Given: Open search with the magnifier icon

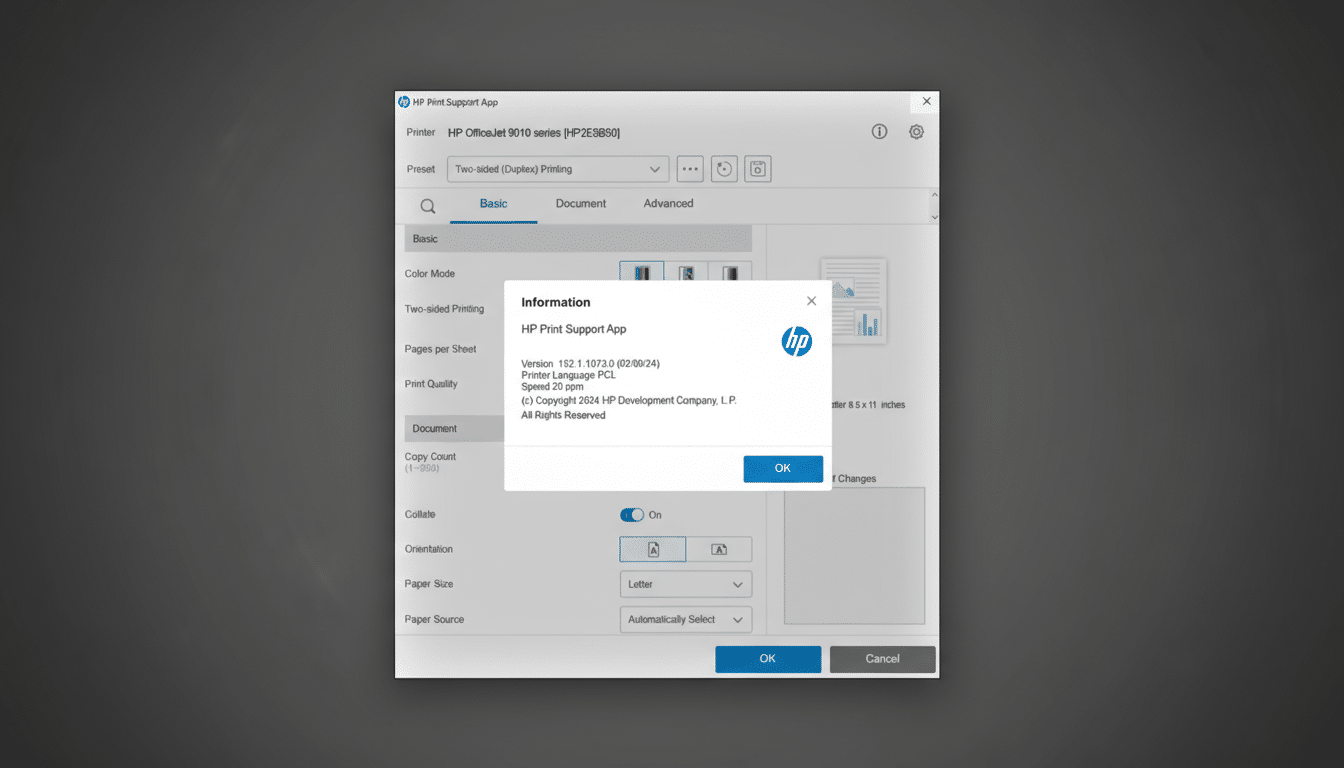Looking at the screenshot, I should (427, 205).
